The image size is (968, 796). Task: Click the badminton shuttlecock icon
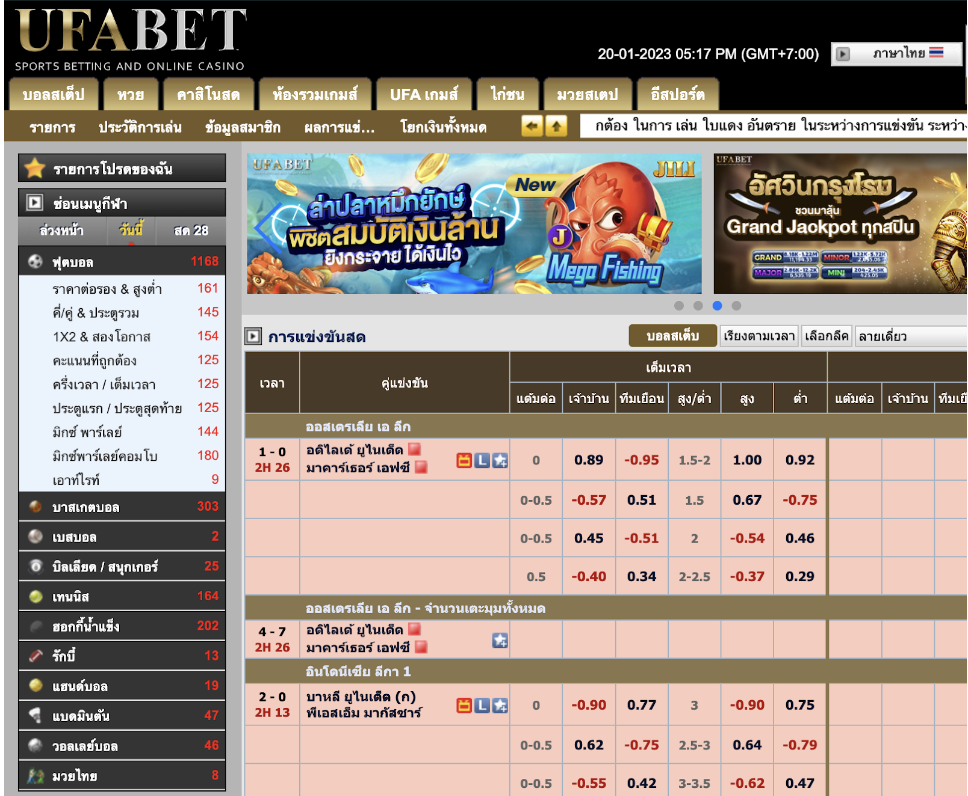[x=35, y=715]
